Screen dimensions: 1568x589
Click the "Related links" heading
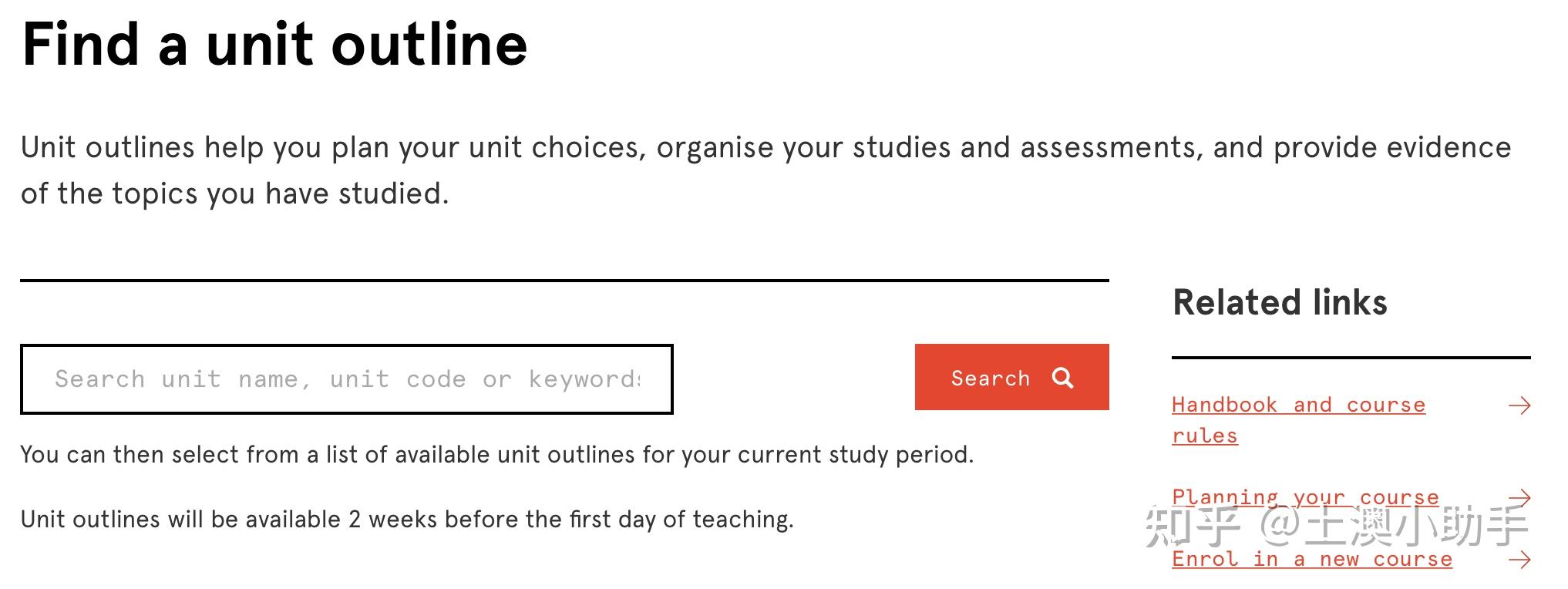click(x=1280, y=302)
